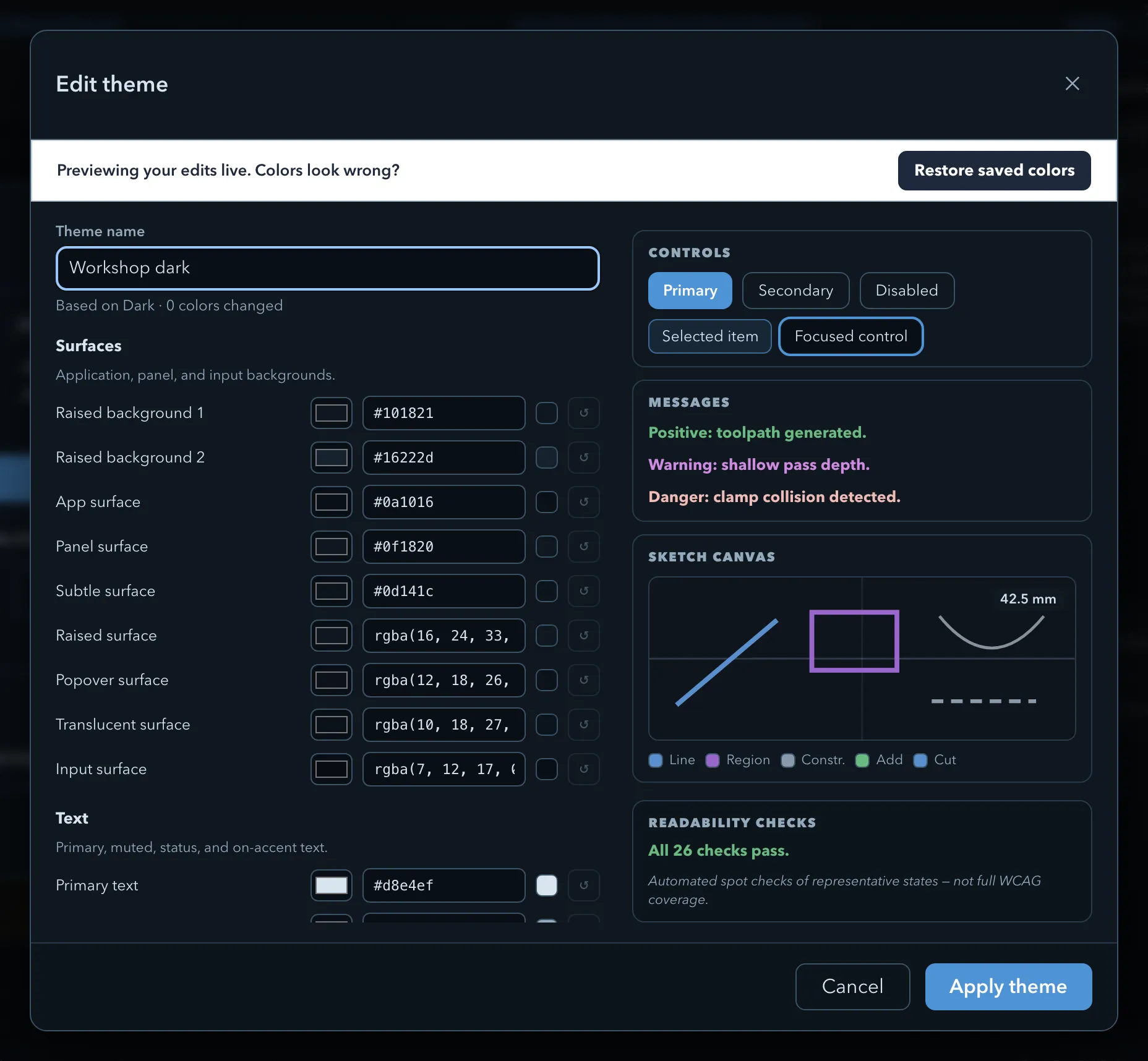Viewport: 1148px width, 1061px height.
Task: Click the Secondary preview button
Action: pyautogui.click(x=795, y=291)
